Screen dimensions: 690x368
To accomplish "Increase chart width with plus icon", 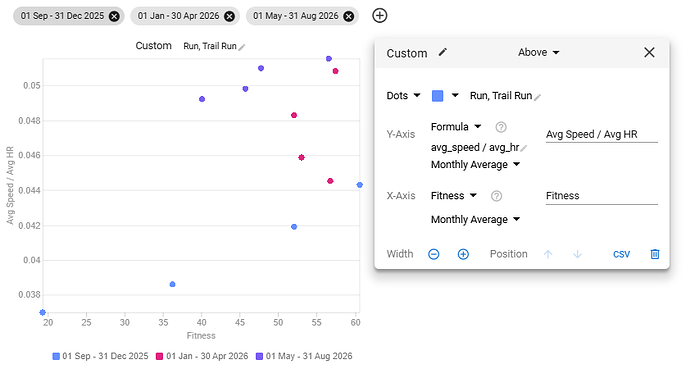I will 463,254.
